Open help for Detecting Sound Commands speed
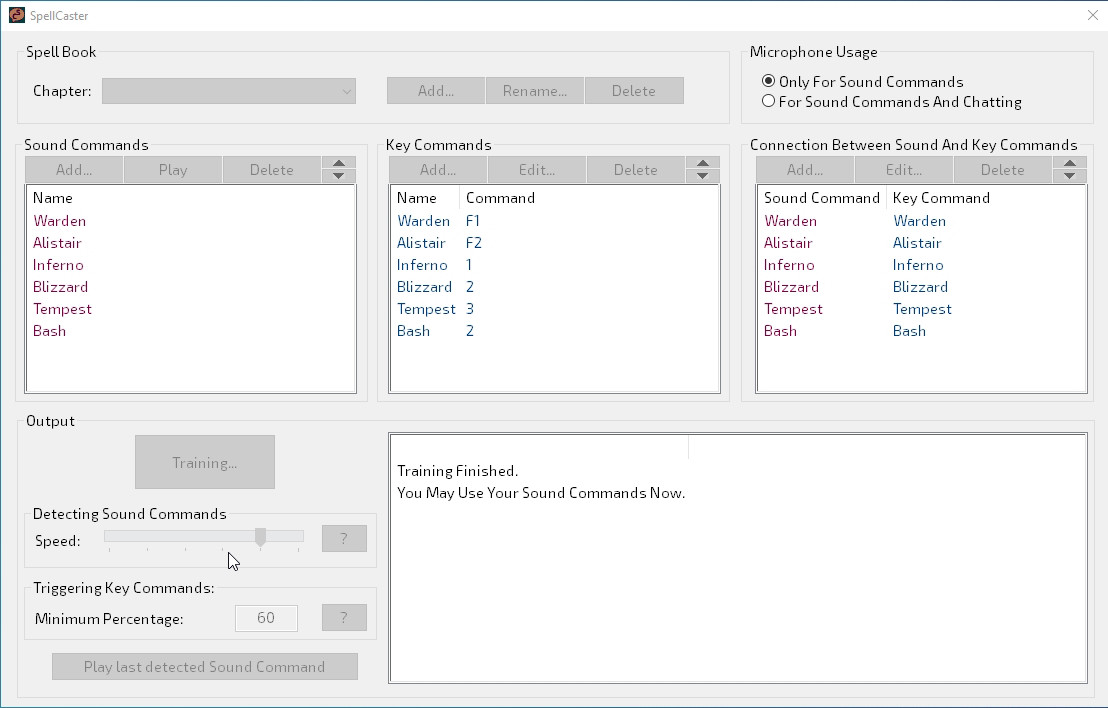The height and width of the screenshot is (708, 1108). [344, 539]
